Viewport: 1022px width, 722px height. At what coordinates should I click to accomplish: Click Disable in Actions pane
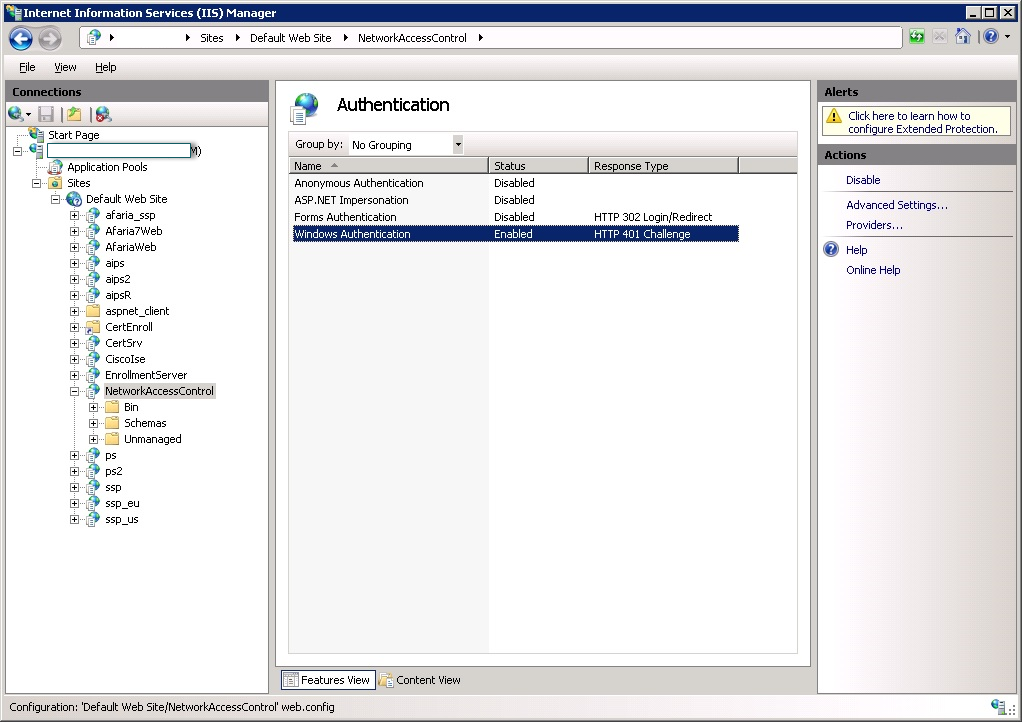click(863, 180)
